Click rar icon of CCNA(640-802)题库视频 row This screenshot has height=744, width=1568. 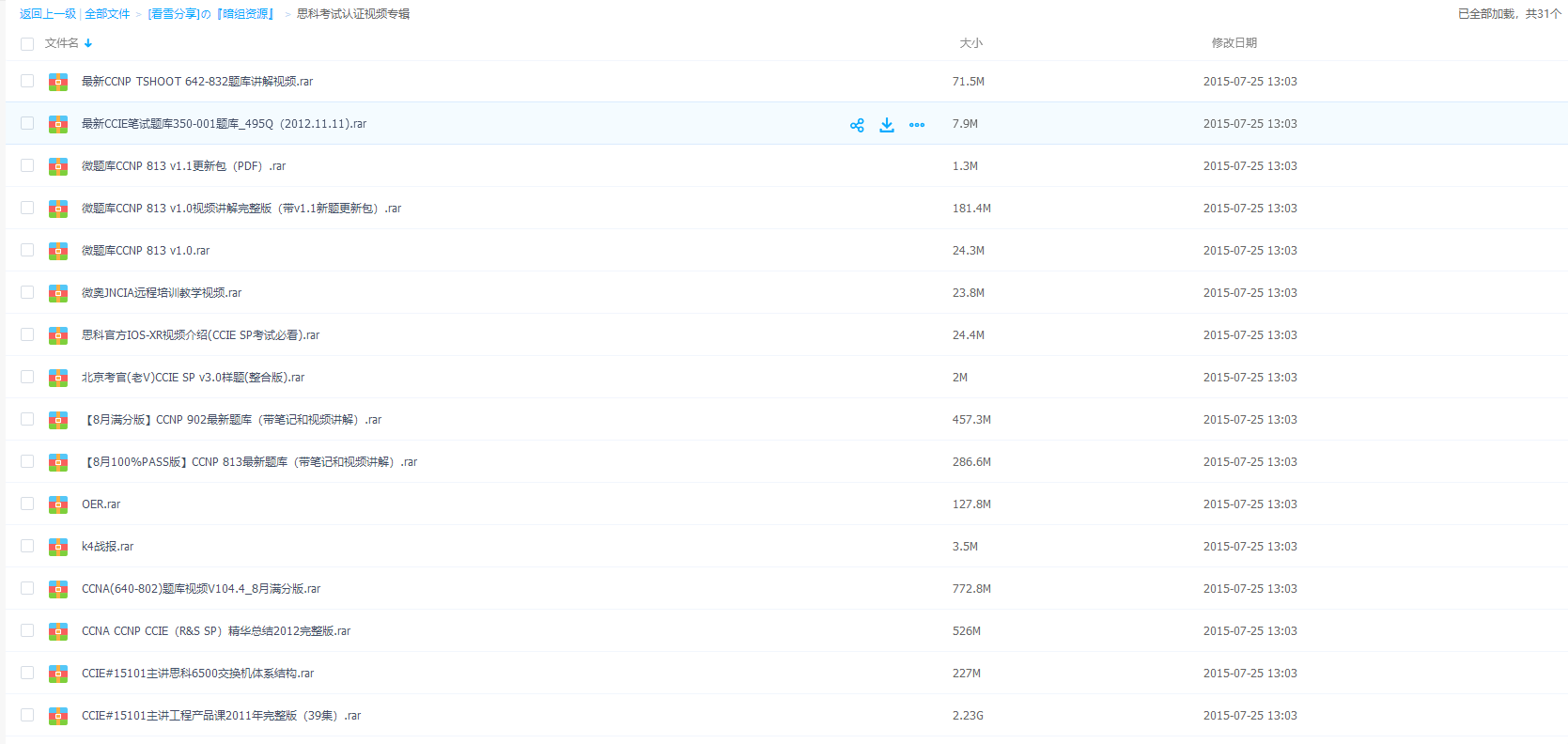[58, 589]
